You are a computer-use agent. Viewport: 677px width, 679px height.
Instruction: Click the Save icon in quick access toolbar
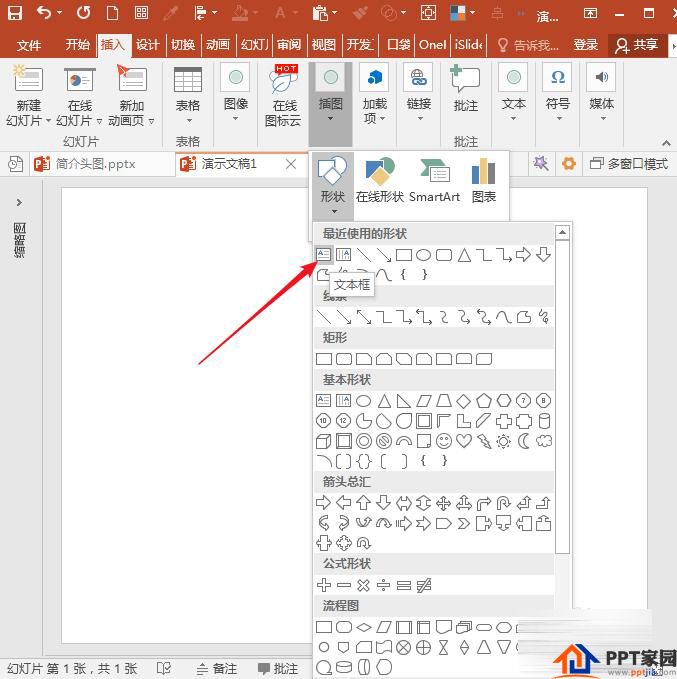[15, 13]
